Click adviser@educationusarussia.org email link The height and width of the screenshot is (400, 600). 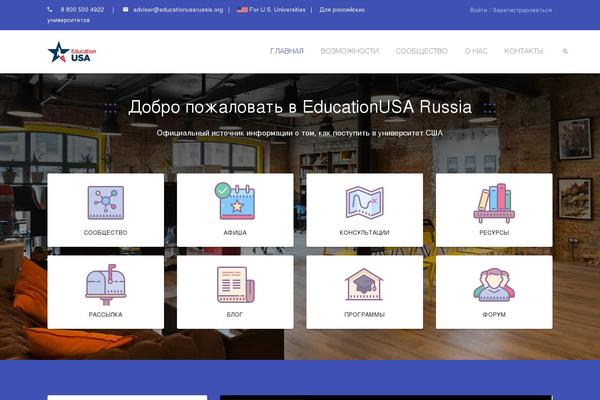(178, 10)
